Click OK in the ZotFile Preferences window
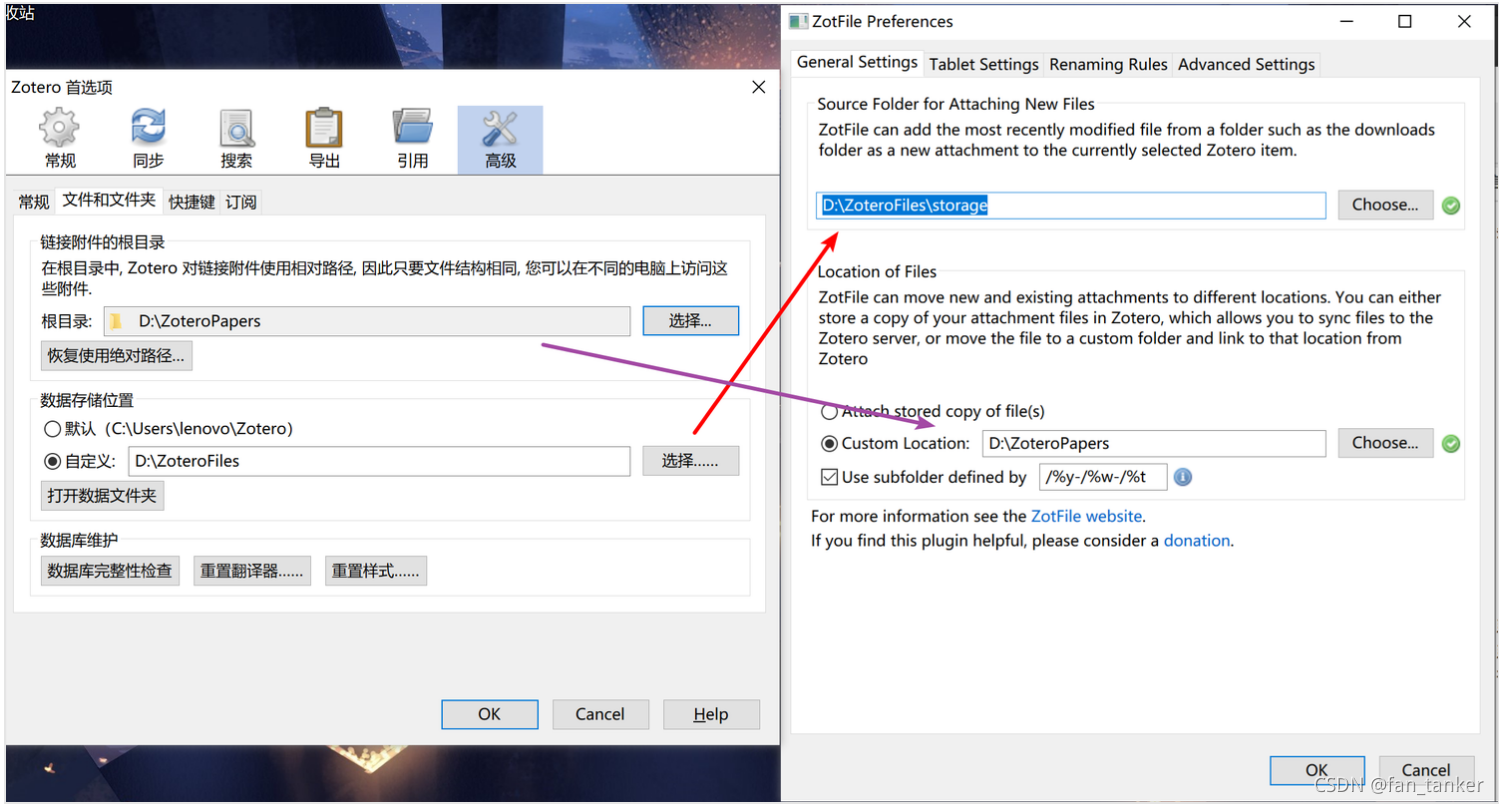1499x805 pixels. [1317, 770]
